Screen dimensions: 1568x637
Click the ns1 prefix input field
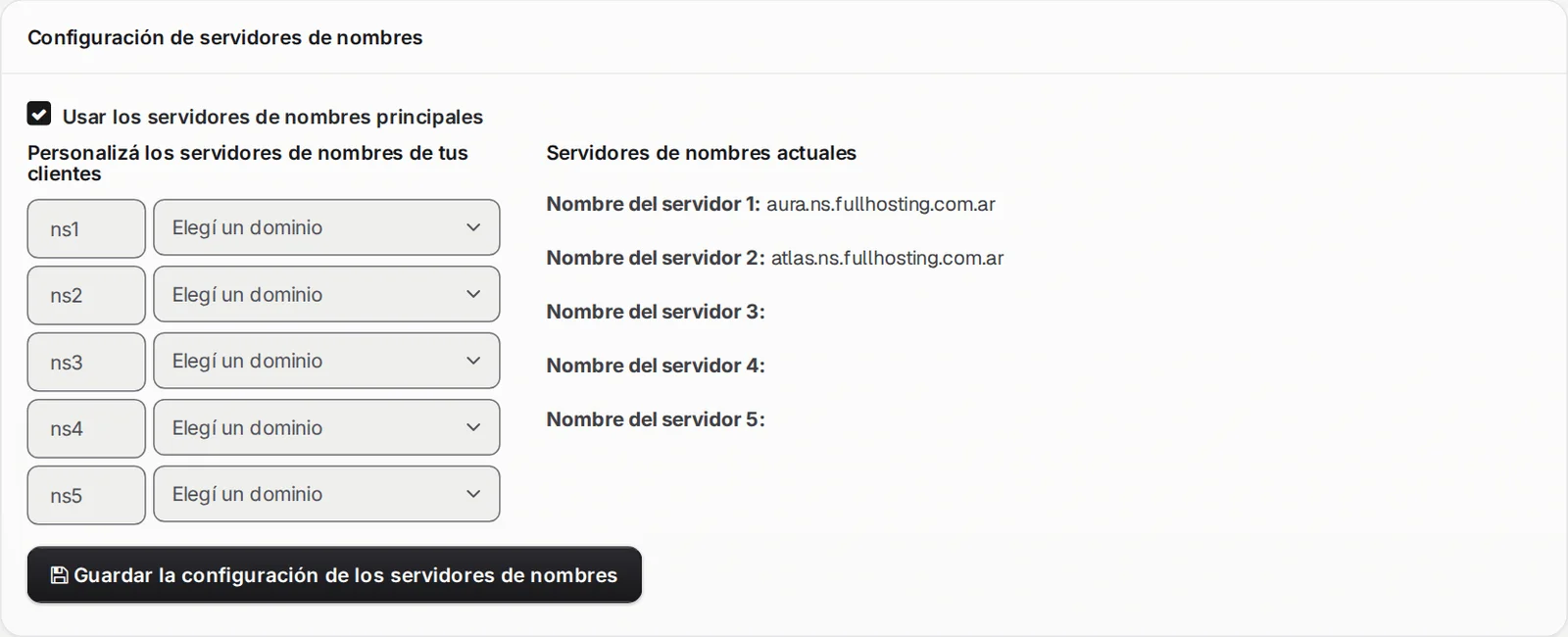tap(86, 228)
